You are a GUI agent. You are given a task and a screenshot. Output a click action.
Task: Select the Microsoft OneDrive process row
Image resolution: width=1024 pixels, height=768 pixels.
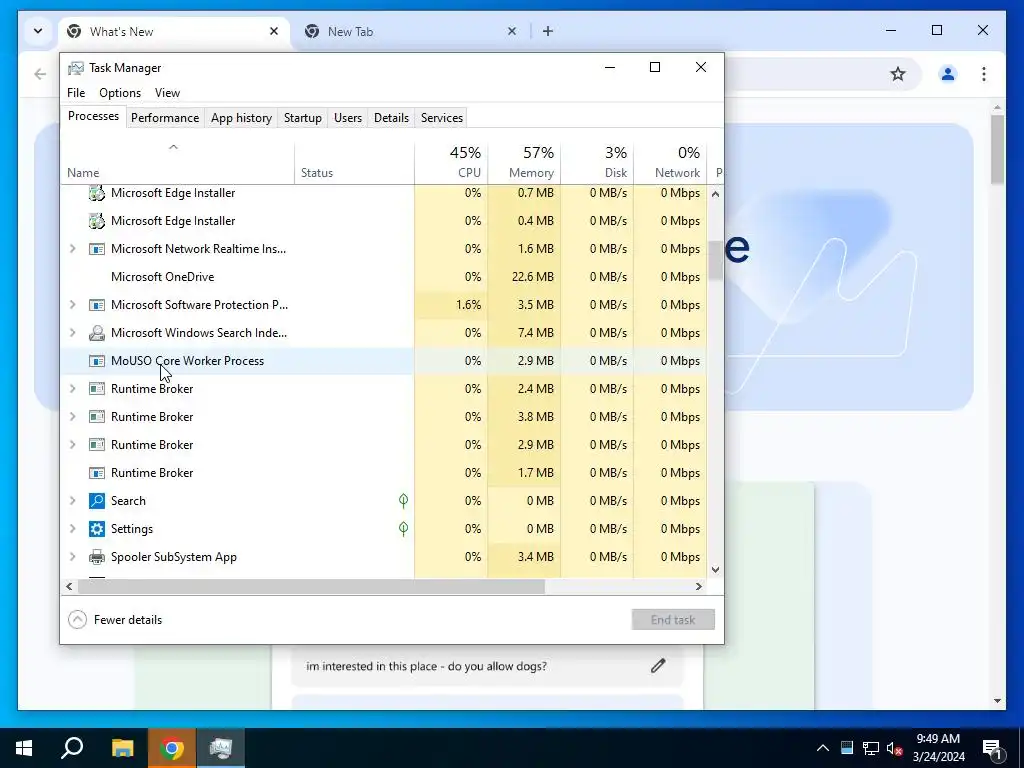click(383, 277)
